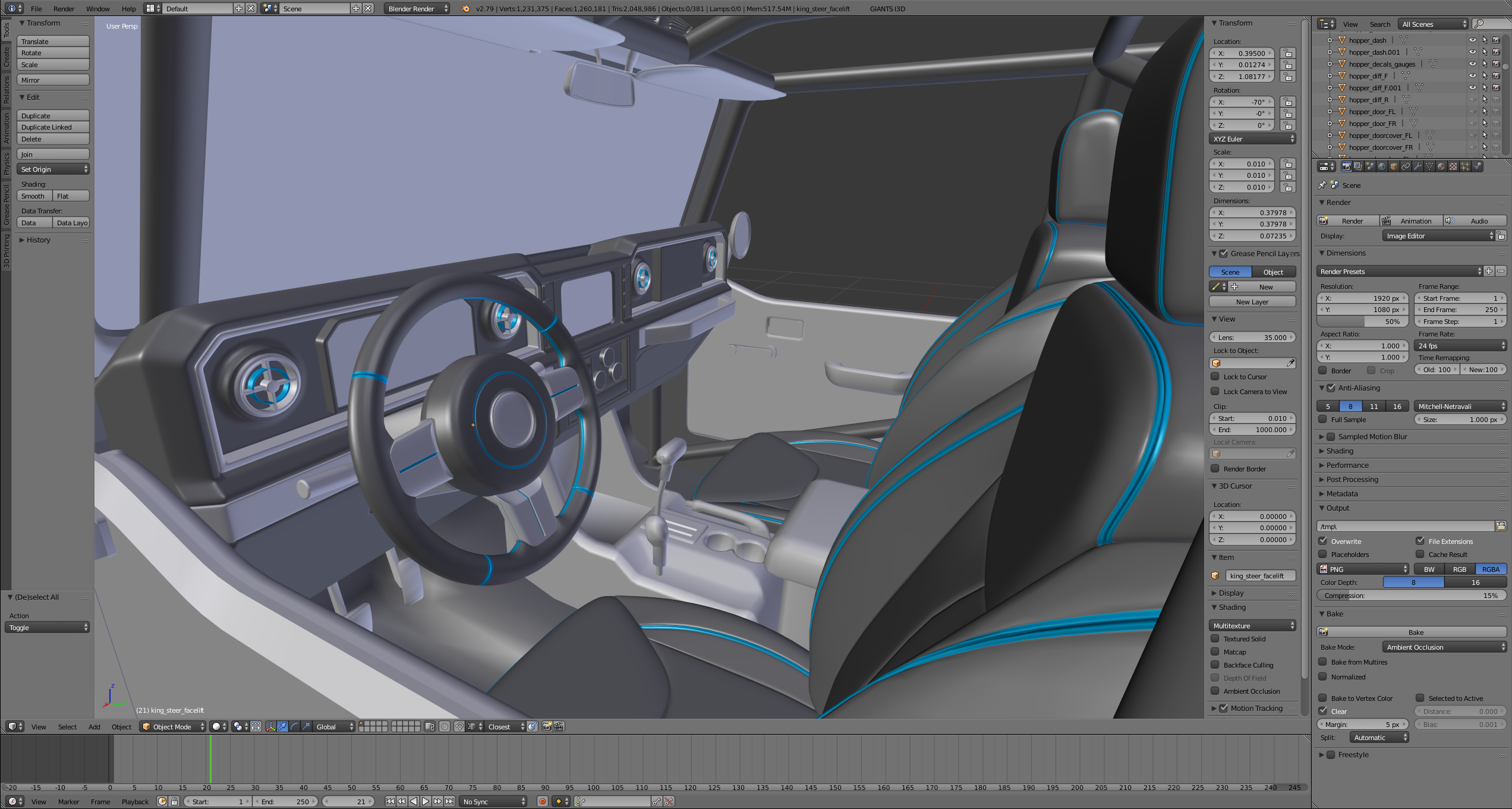Open timeline Marker menu
The image size is (1512, 809).
68,801
